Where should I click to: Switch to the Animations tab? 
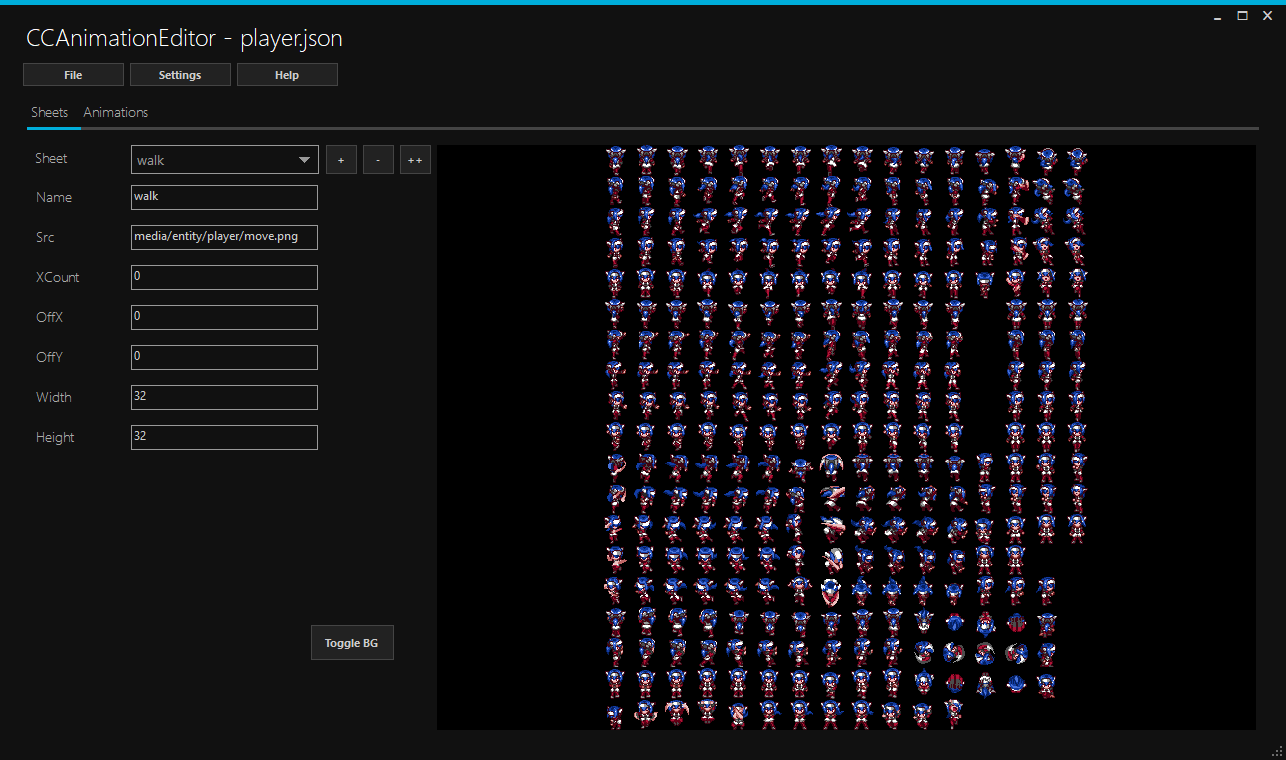click(116, 112)
